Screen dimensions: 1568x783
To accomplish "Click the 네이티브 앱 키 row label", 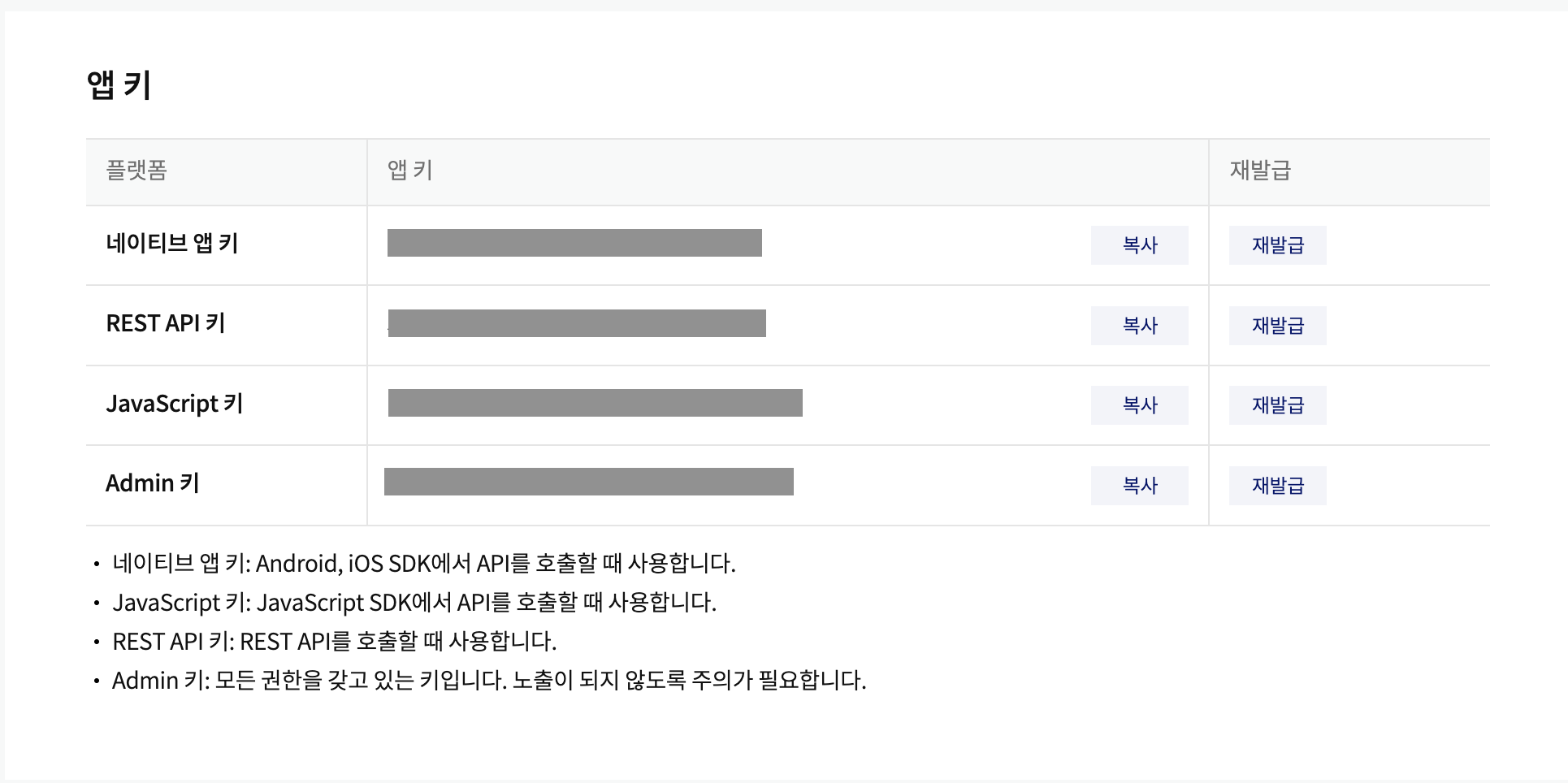I will (172, 244).
